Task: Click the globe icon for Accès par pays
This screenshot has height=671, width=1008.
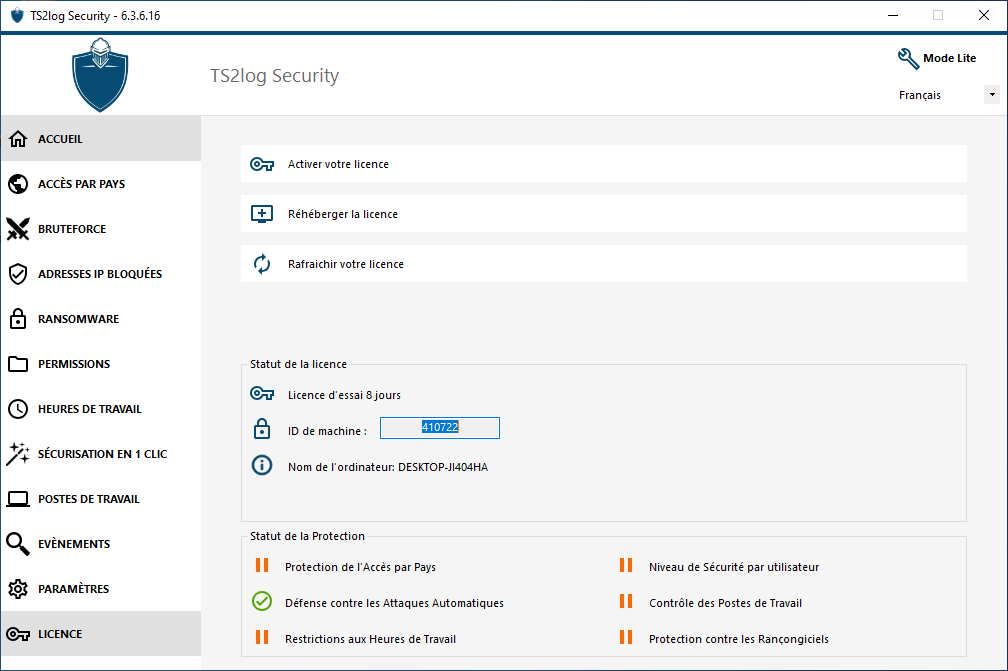Action: (18, 184)
